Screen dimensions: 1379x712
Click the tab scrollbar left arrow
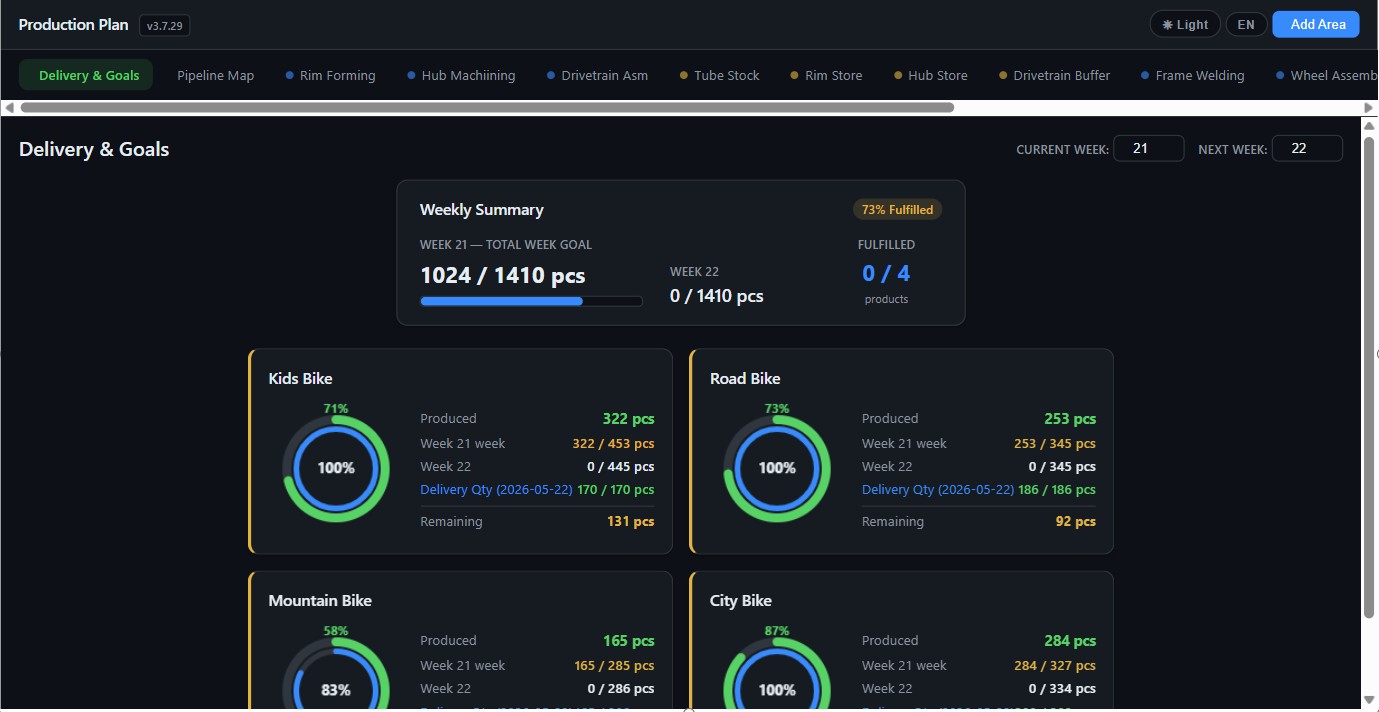pyautogui.click(x=9, y=107)
